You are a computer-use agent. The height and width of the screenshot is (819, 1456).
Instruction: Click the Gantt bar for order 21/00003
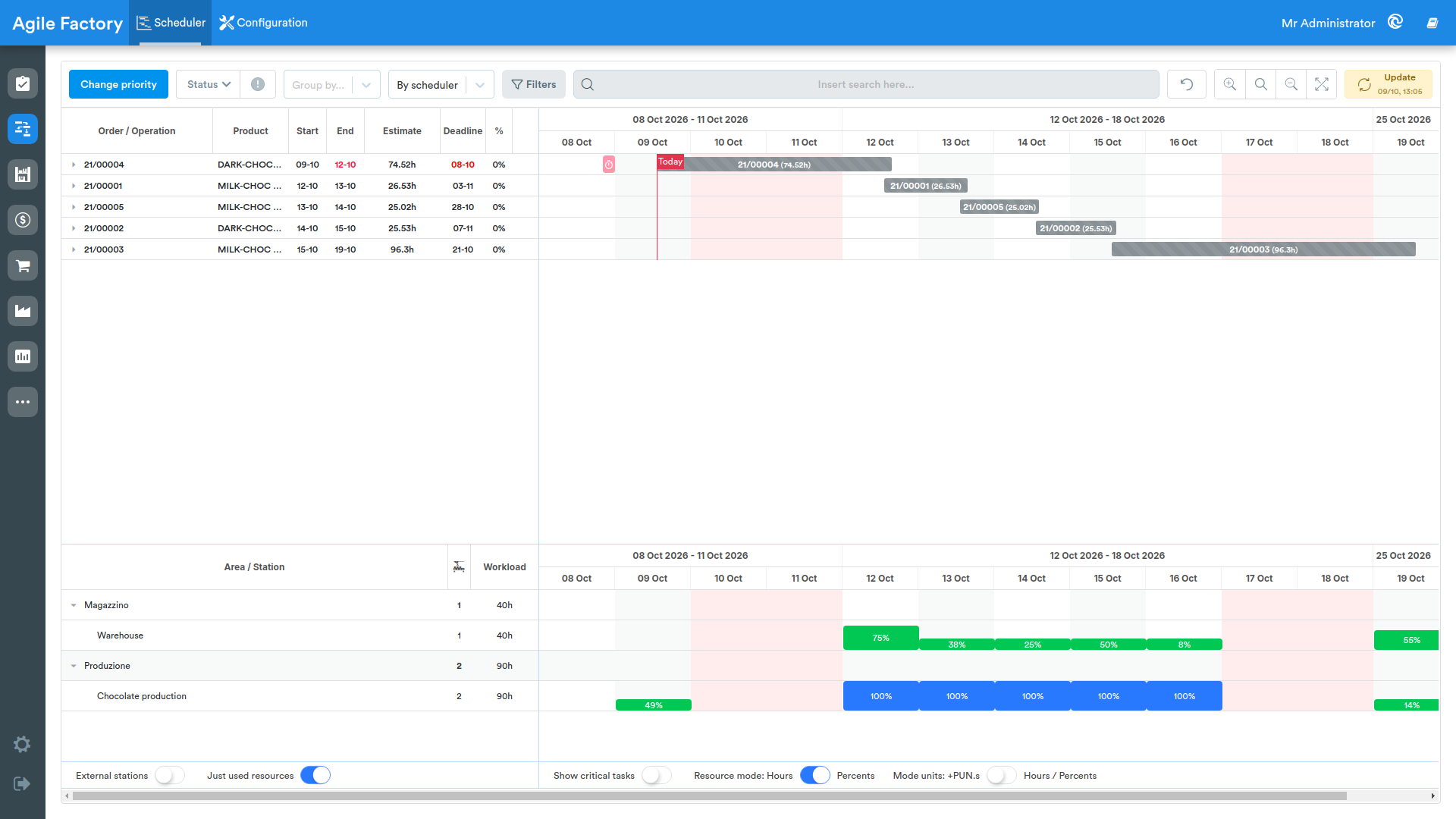click(1263, 249)
